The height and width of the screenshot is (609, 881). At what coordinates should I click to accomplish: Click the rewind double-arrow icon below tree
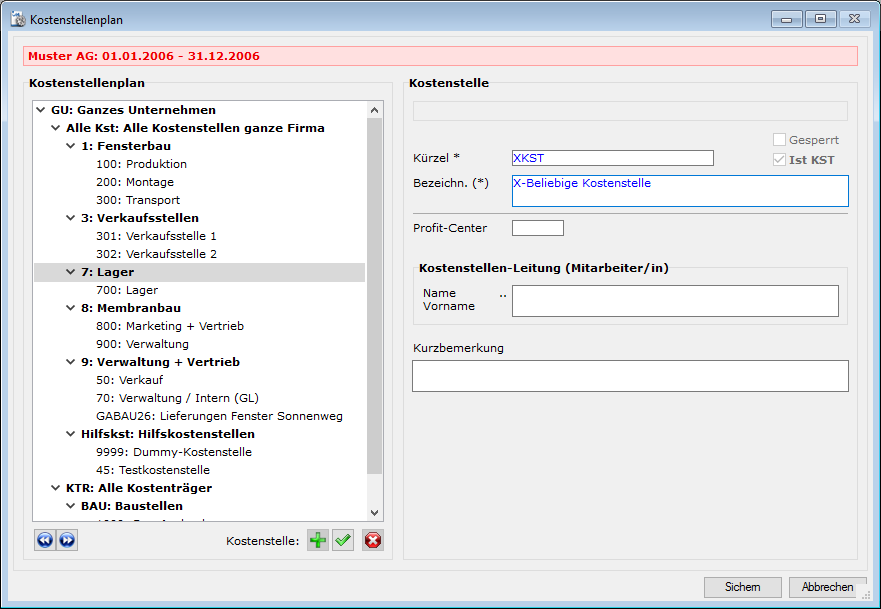[x=45, y=540]
